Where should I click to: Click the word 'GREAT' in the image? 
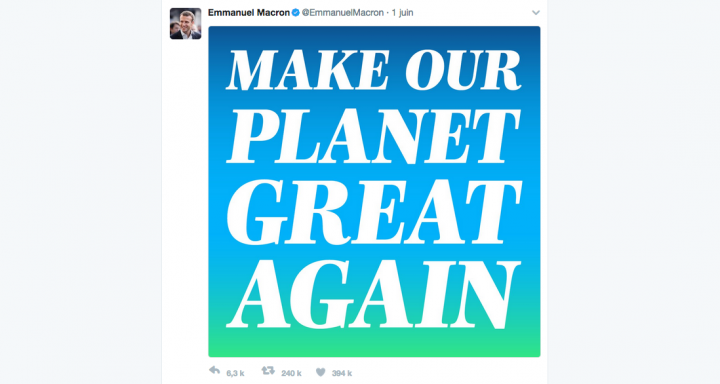[x=375, y=212]
